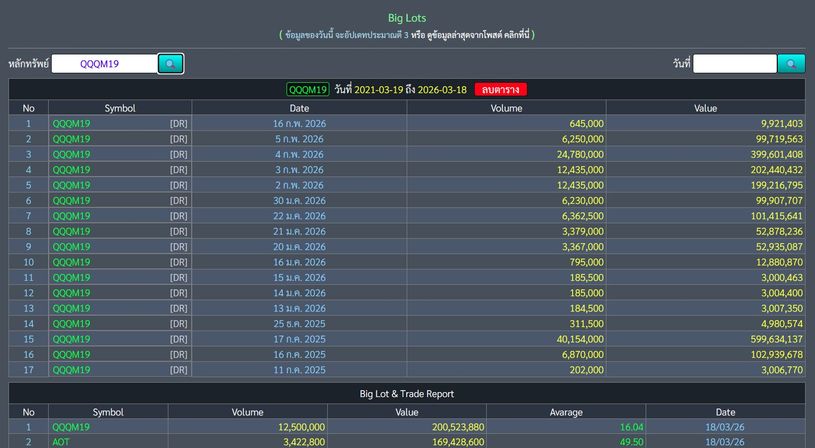Select the row dated 30 ม.ค. 2026

click(x=299, y=200)
